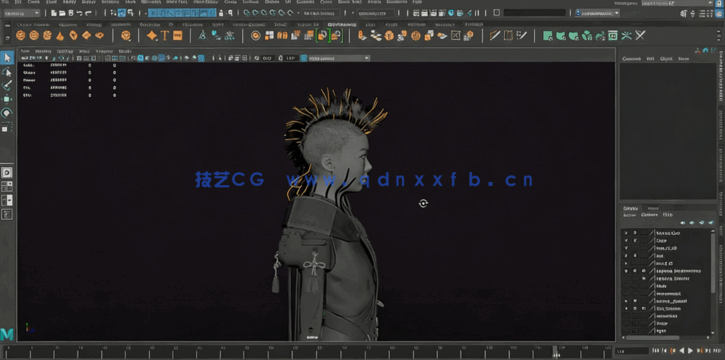This screenshot has height=360, width=725.
Task: Create a polygon cube from the shelf
Action: (x=34, y=35)
